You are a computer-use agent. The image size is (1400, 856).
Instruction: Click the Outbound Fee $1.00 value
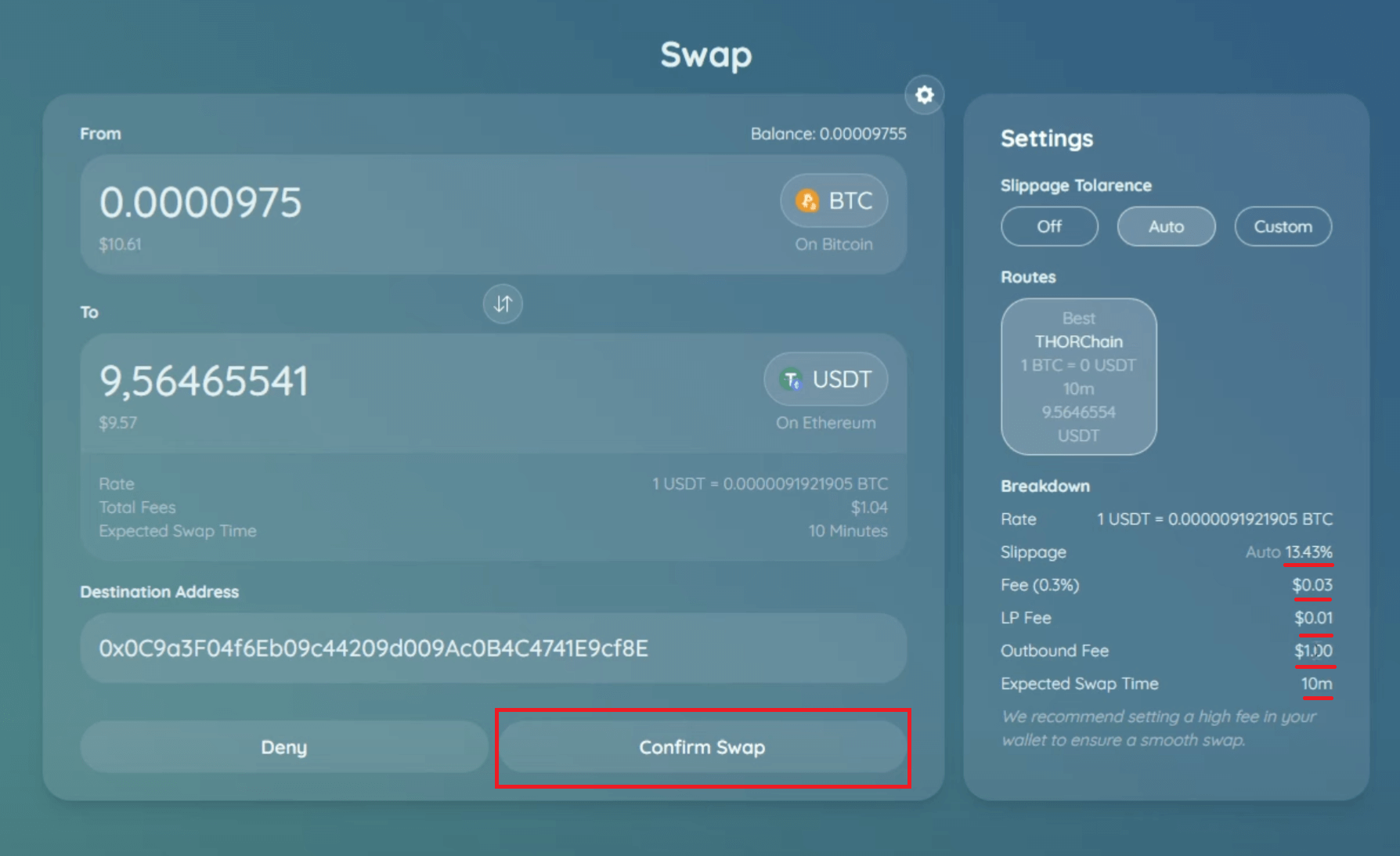coord(1312,651)
